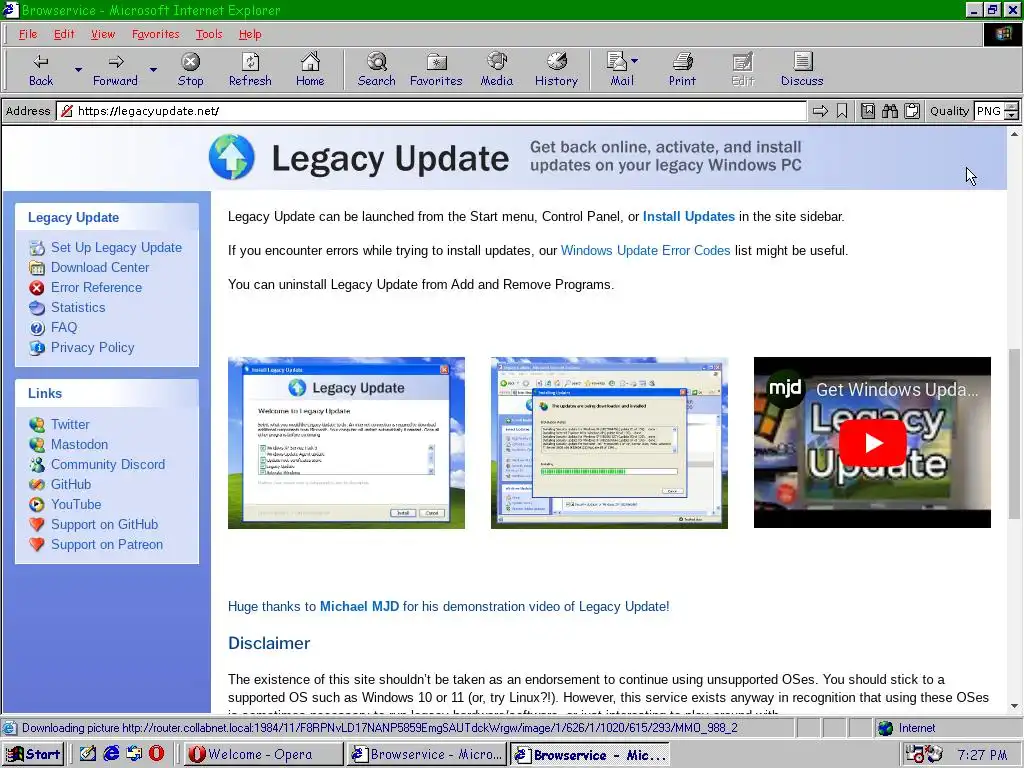
Task: Click the Internet Explorer quick launch icon
Action: (111, 754)
